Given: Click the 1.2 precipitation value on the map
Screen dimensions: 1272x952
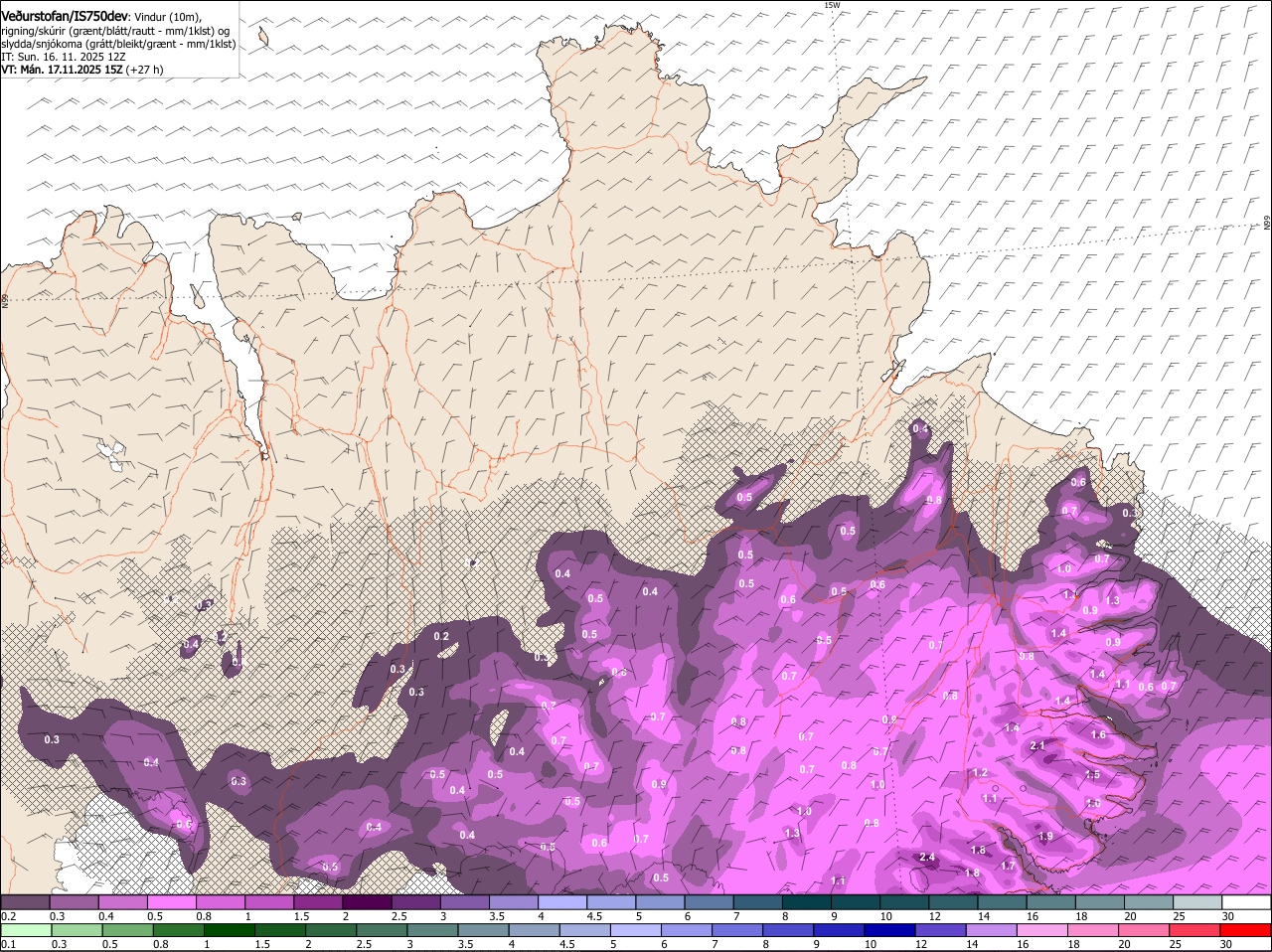Looking at the screenshot, I should (x=980, y=773).
